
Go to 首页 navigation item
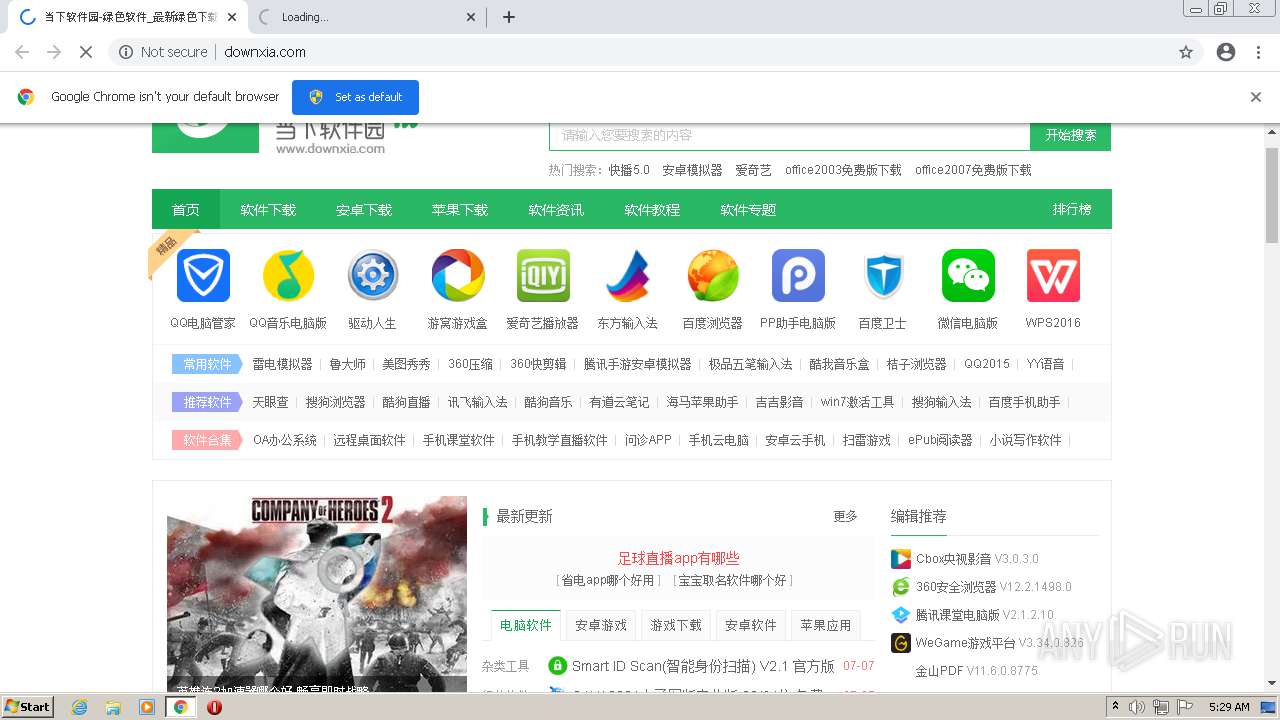tap(186, 210)
